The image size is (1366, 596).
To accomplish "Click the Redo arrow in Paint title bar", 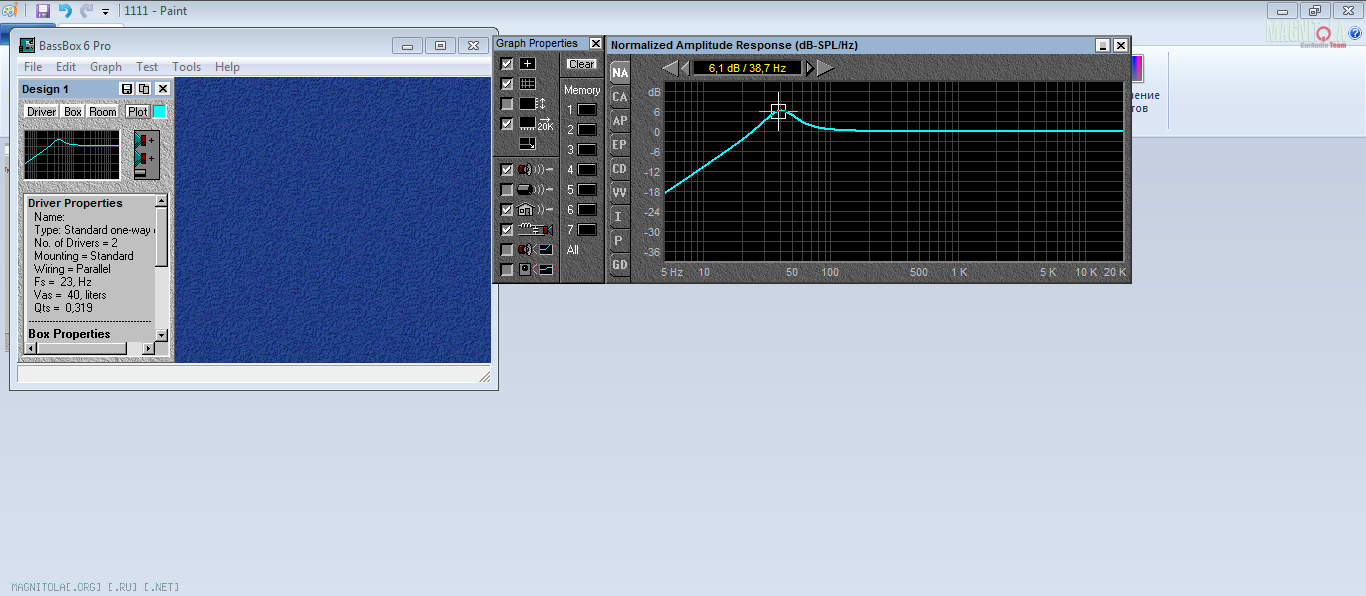I will tap(86, 11).
